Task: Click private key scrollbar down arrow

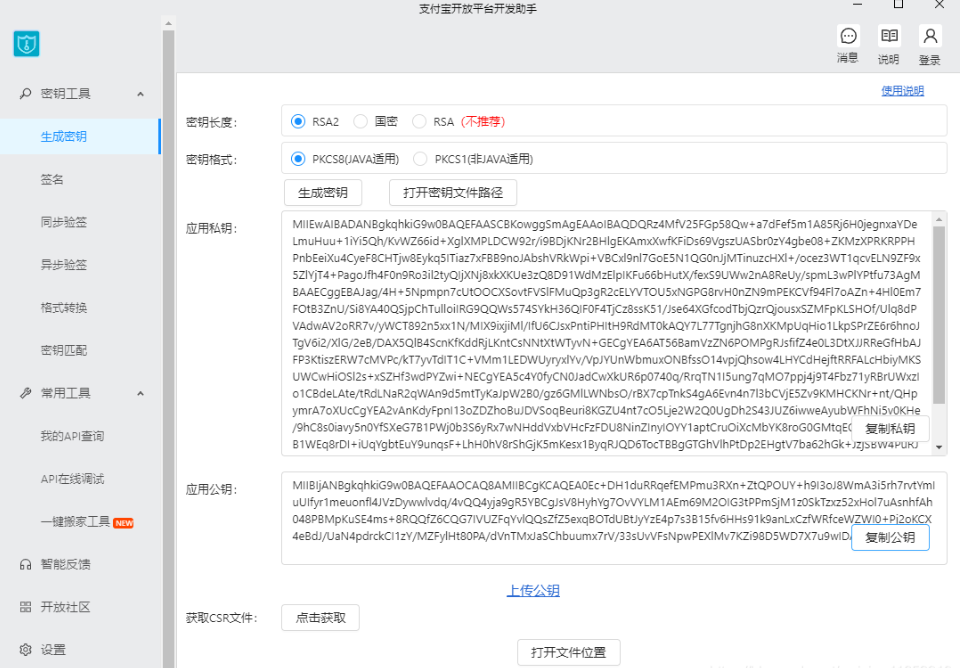Action: pos(939,448)
